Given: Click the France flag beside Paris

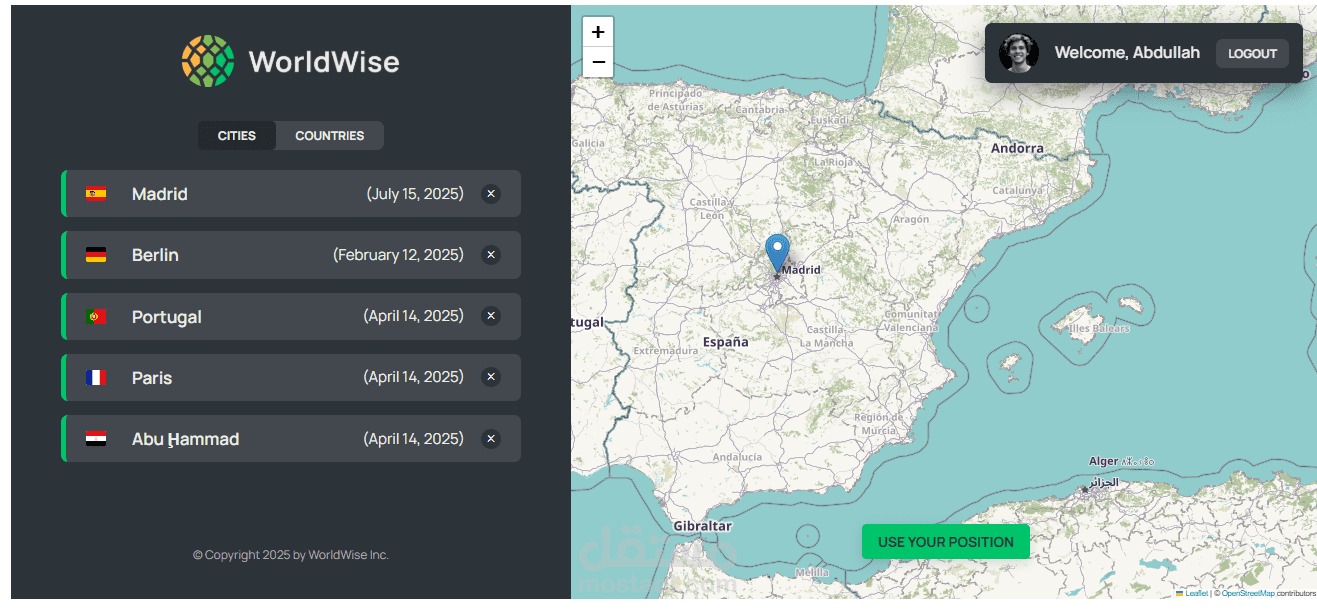Looking at the screenshot, I should pyautogui.click(x=96, y=378).
